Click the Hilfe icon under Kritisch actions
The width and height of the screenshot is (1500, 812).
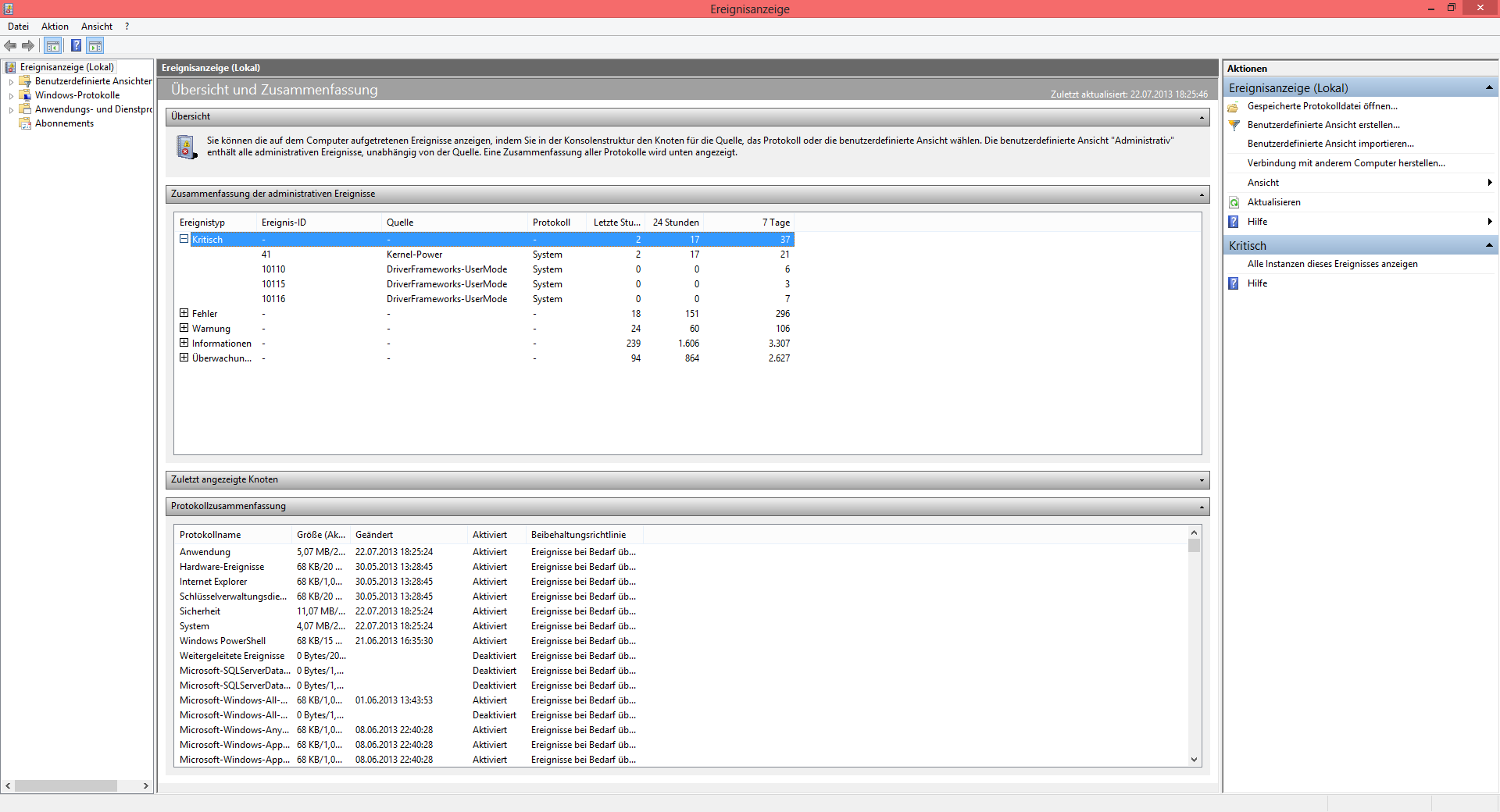click(x=1234, y=283)
